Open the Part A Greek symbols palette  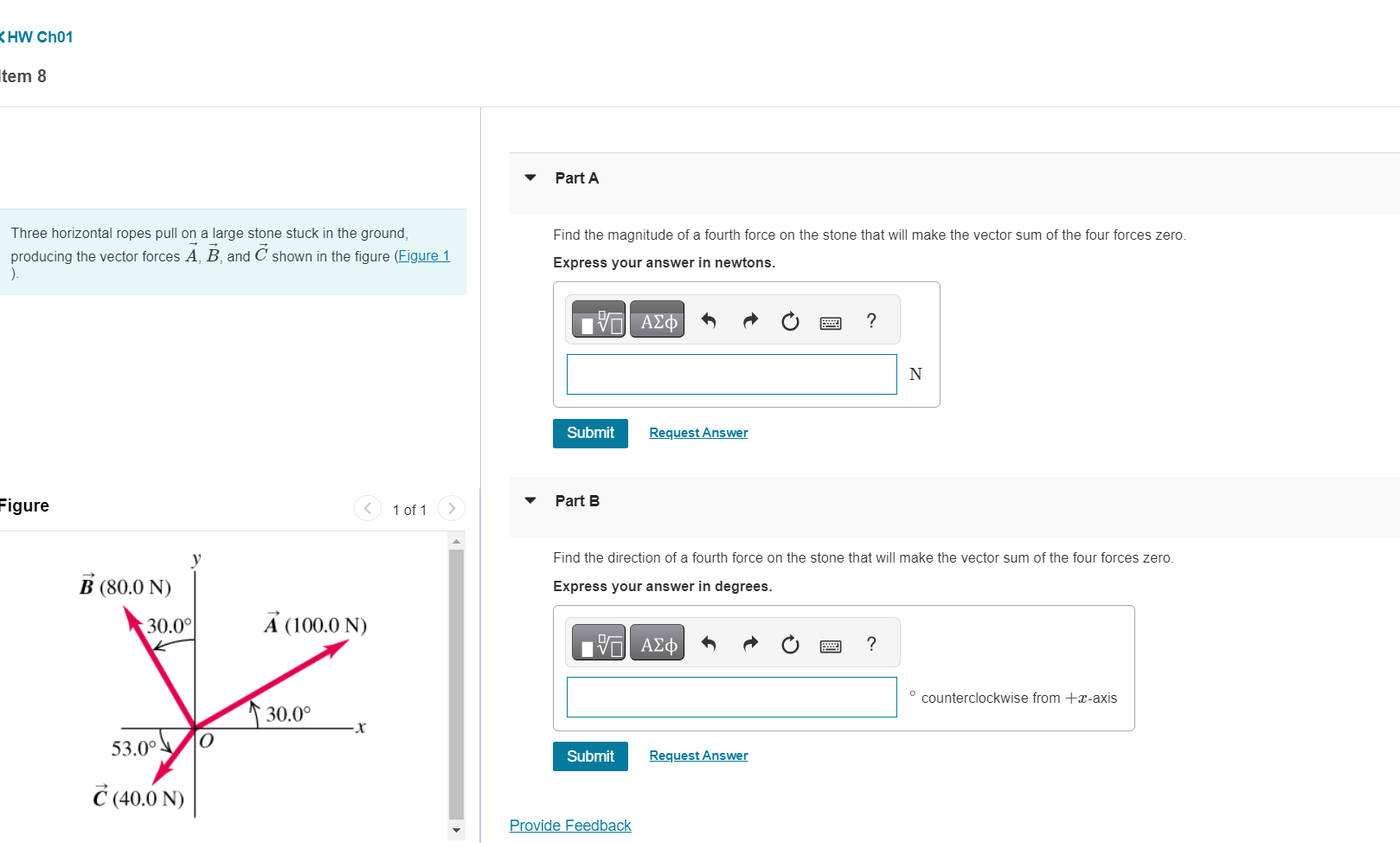pos(657,319)
